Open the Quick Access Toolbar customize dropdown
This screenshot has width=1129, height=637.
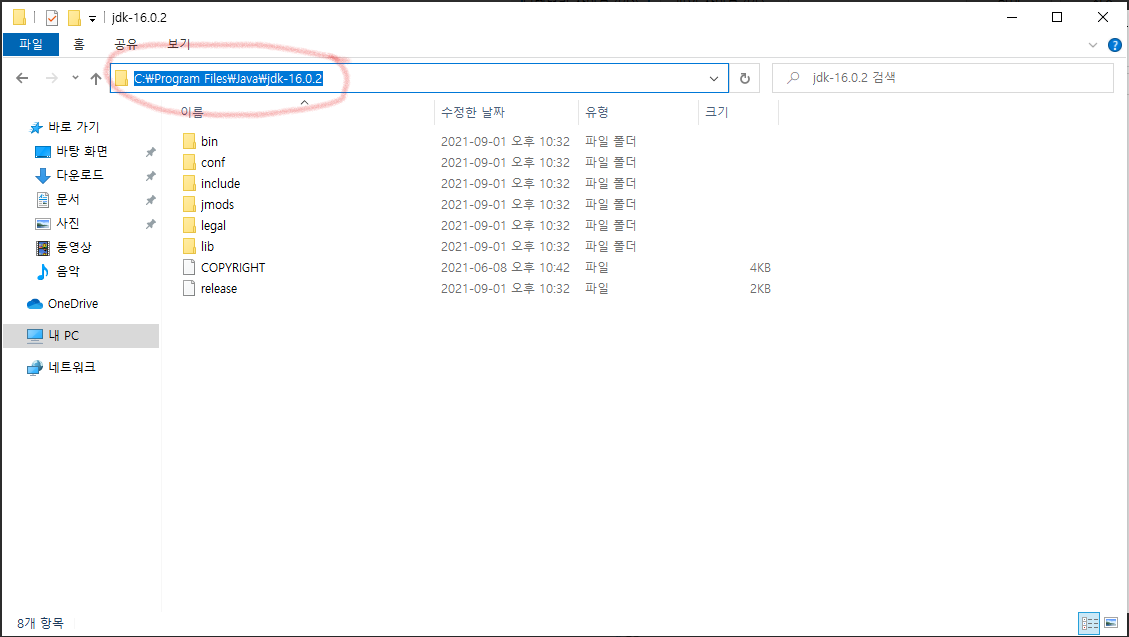92,18
